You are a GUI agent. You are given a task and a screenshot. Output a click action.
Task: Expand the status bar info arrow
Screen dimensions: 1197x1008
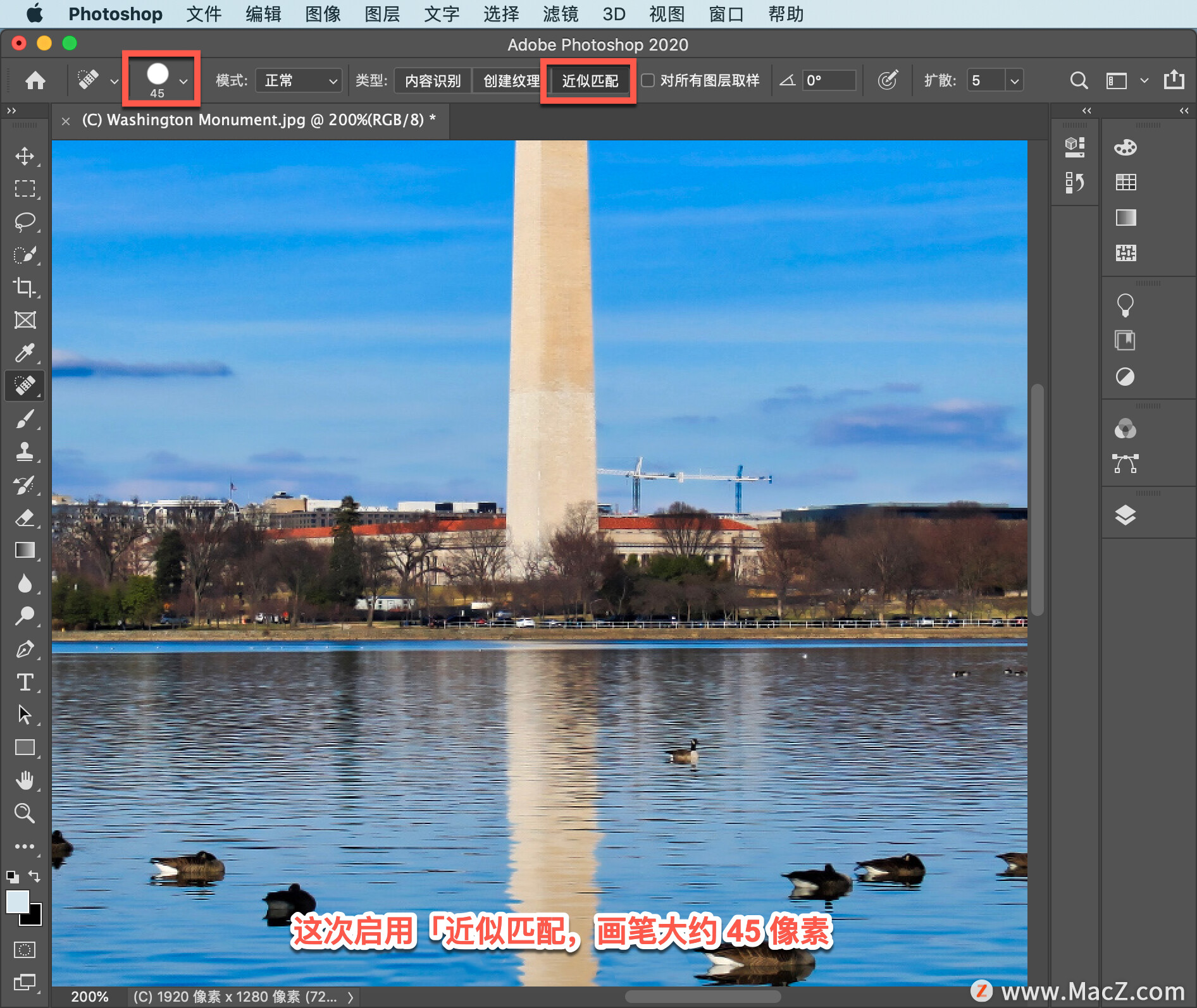point(350,997)
